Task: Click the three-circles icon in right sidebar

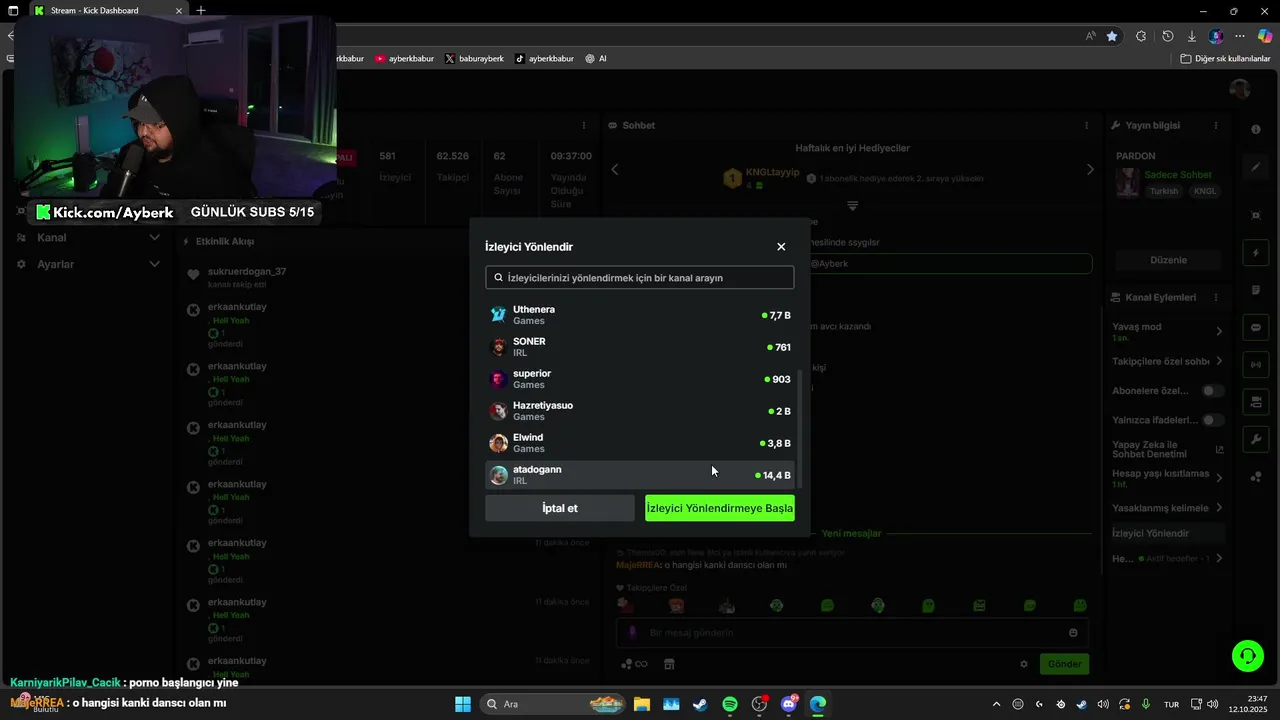Action: (x=1256, y=476)
